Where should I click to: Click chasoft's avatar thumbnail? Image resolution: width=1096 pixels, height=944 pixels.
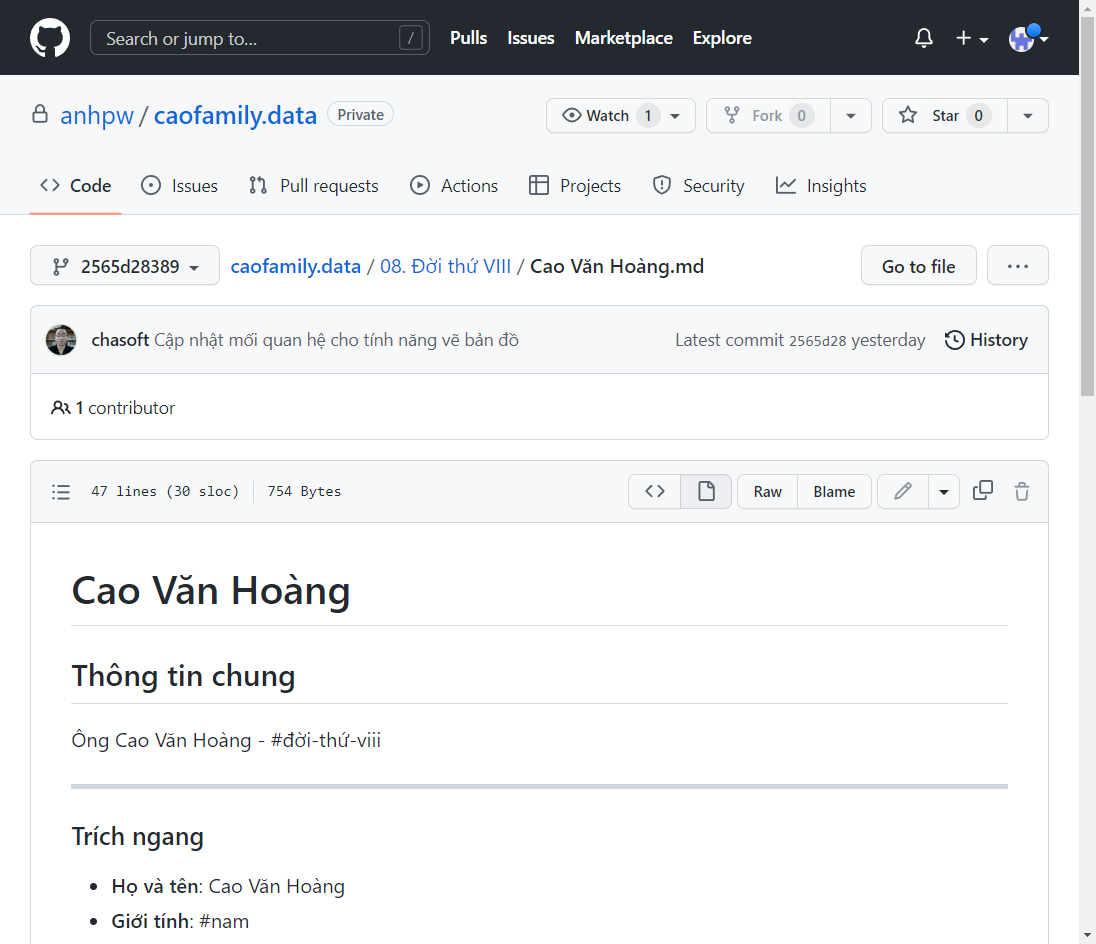click(x=61, y=340)
